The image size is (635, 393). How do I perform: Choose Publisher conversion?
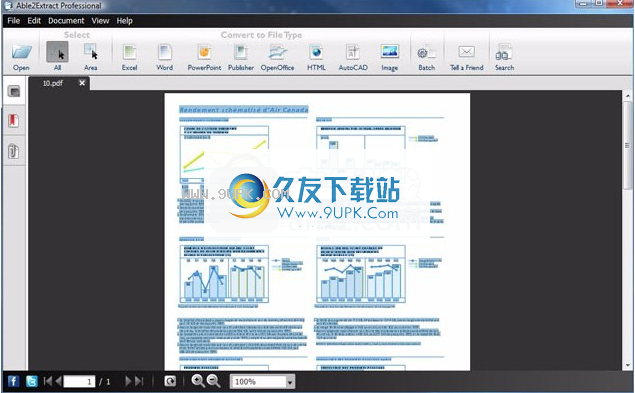(x=241, y=57)
